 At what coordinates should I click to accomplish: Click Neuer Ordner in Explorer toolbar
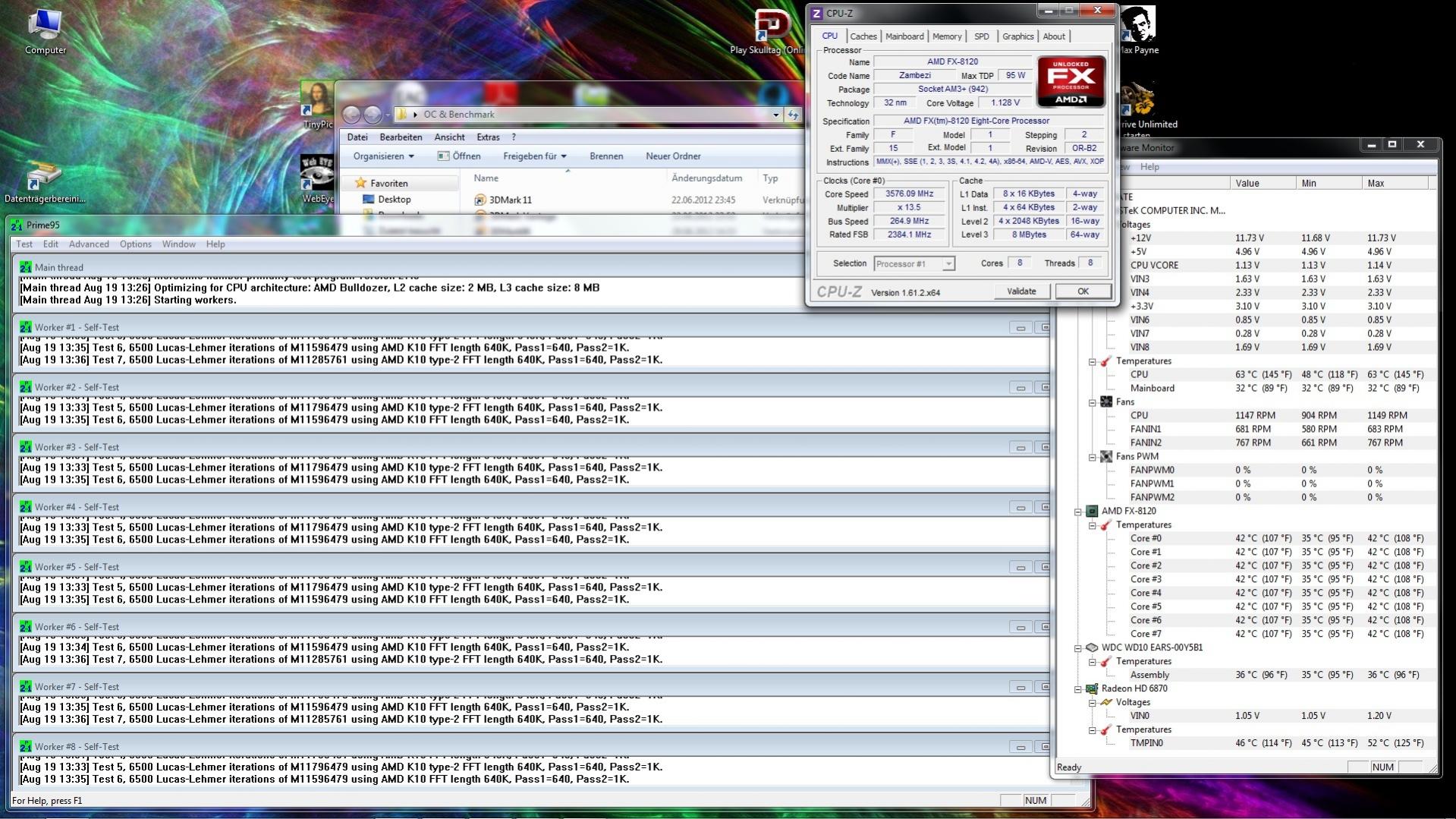pos(673,156)
